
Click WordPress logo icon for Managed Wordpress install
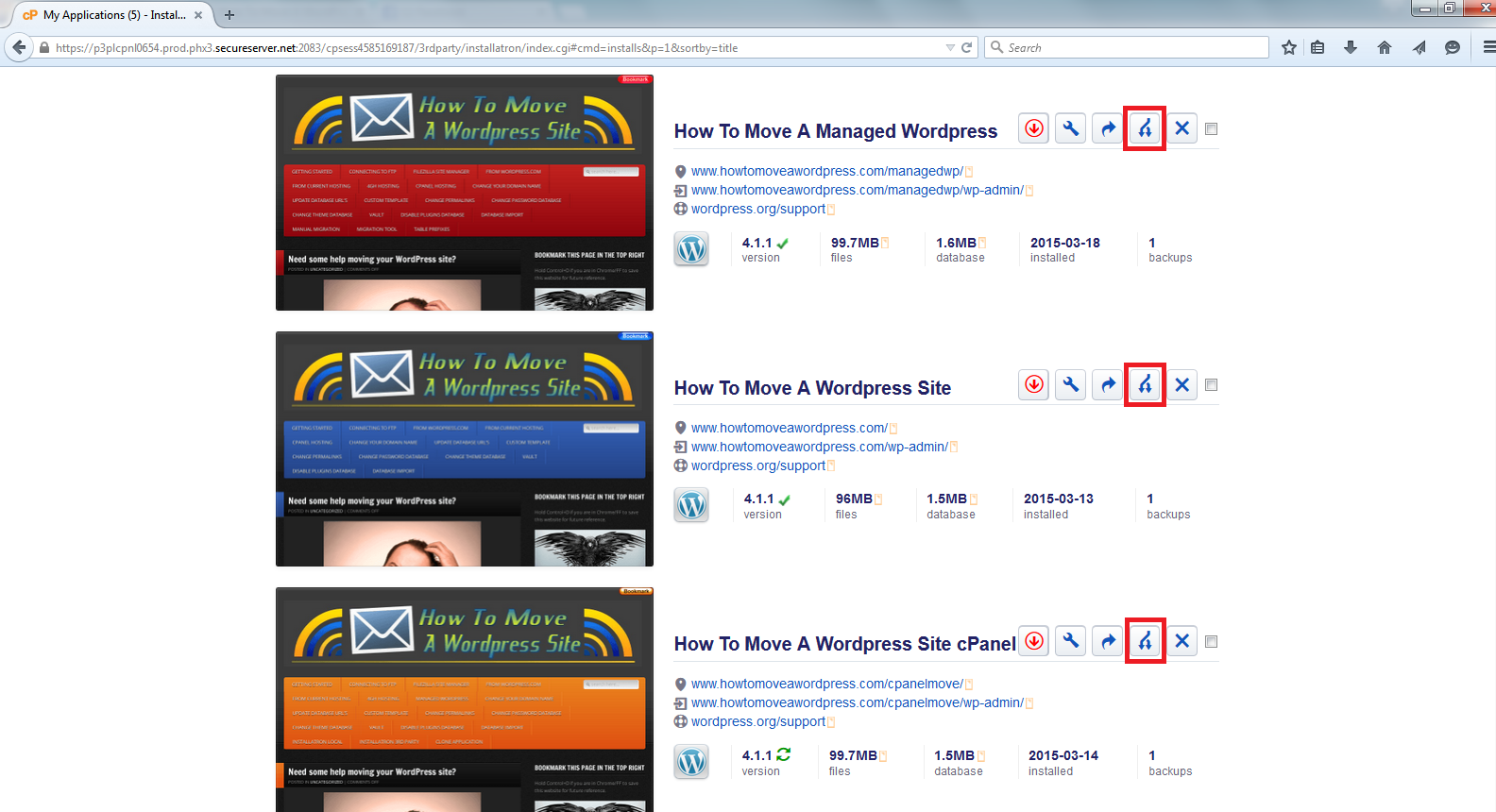[691, 249]
